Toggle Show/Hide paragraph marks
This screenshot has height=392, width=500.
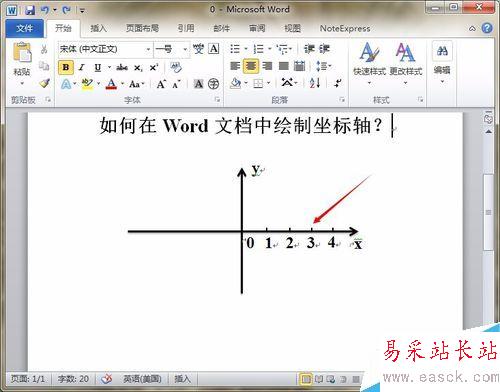[337, 83]
